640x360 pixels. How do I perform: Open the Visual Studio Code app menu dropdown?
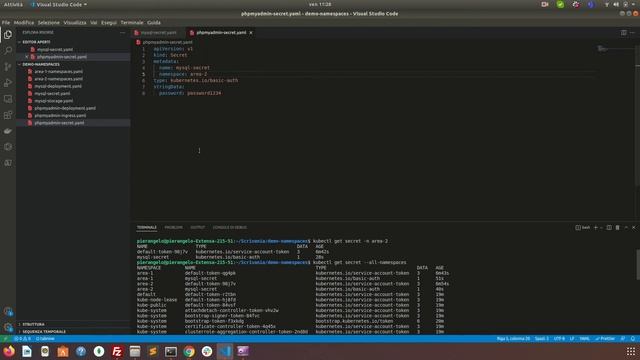coord(59,4)
